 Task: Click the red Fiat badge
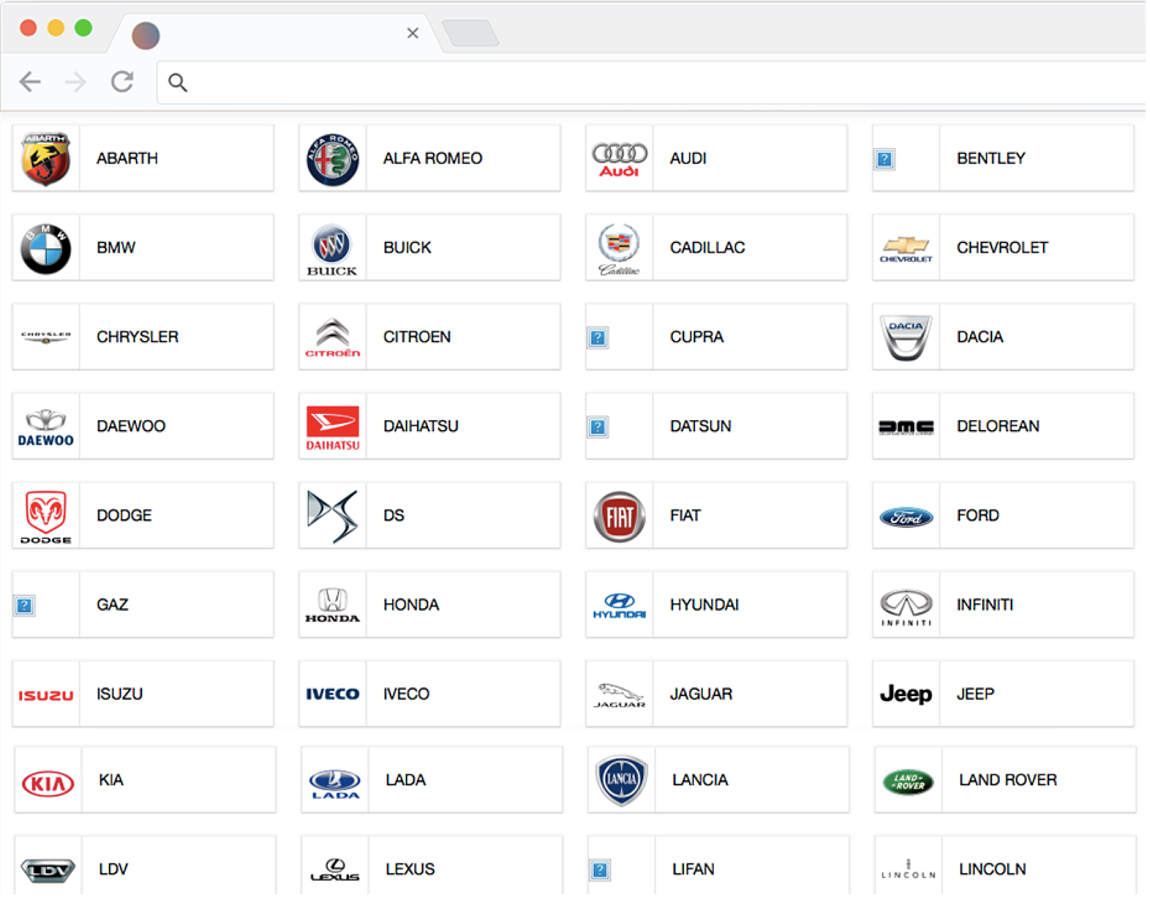[619, 516]
